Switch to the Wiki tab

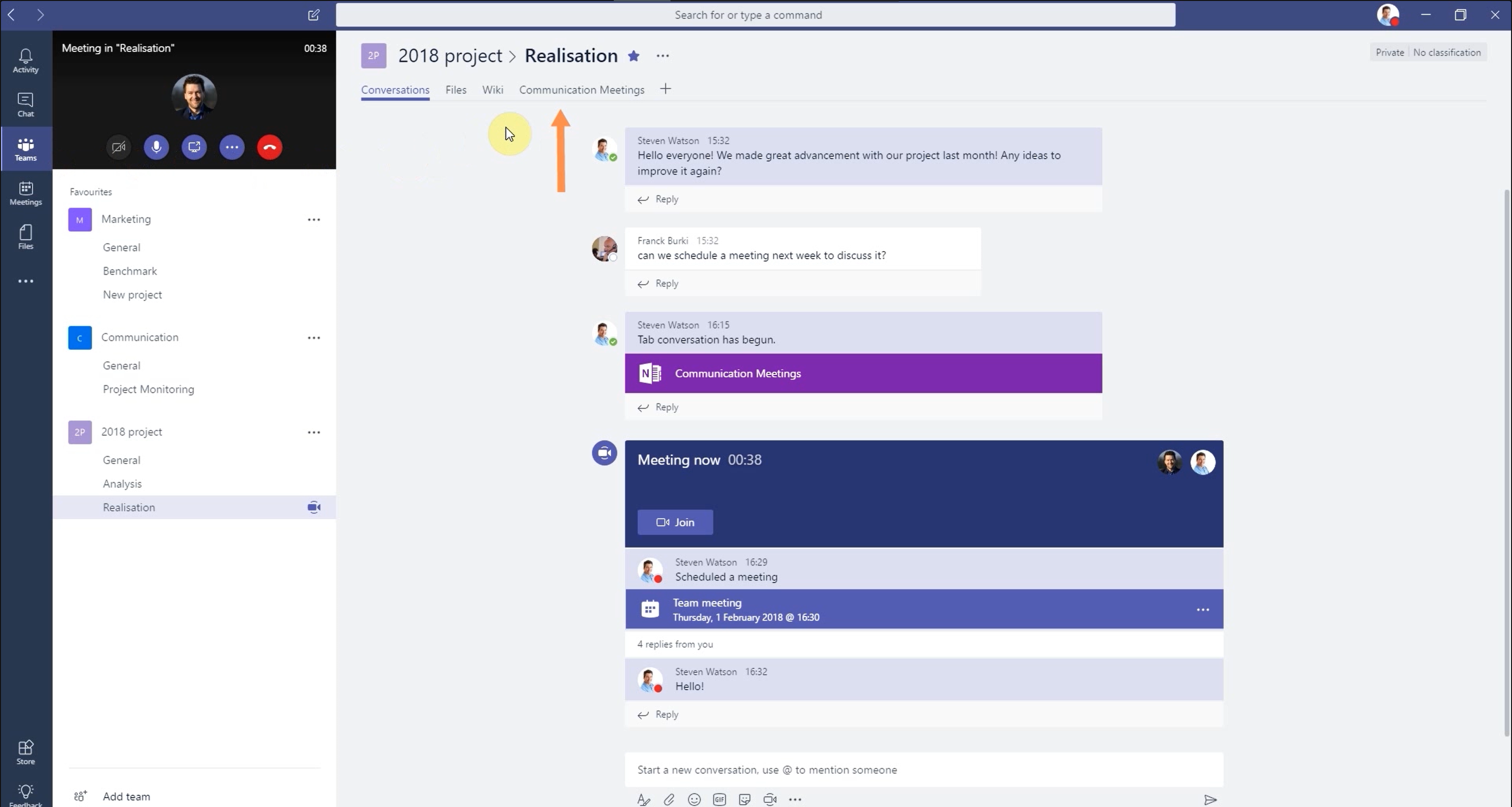(x=492, y=90)
